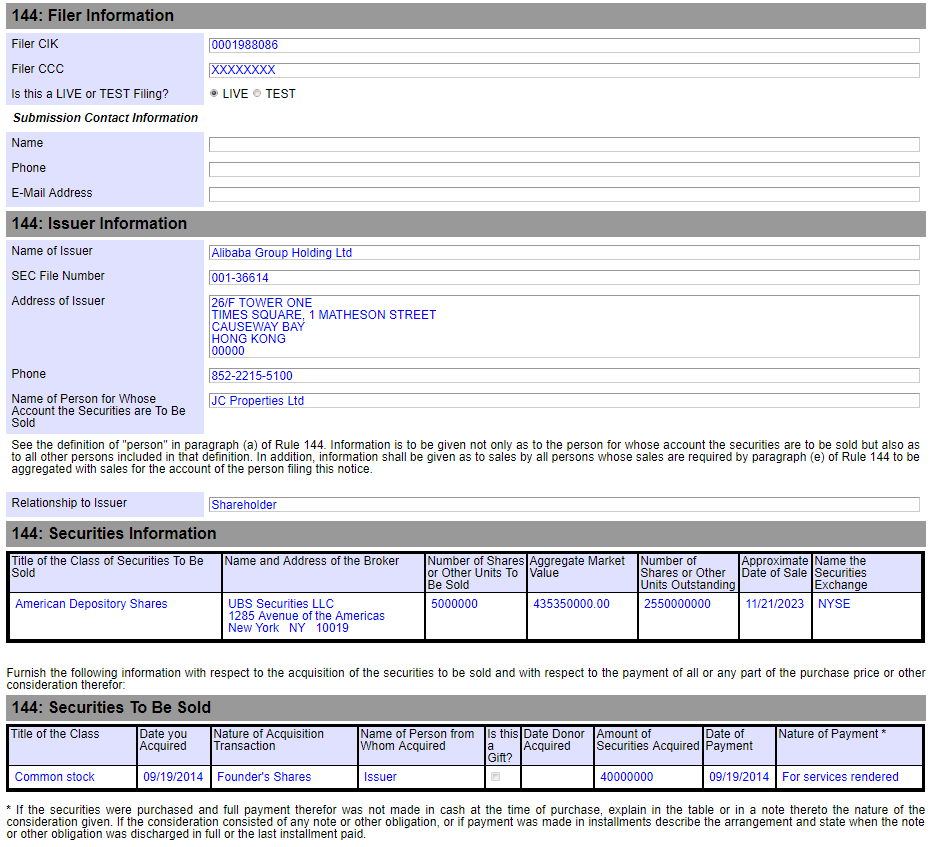
Task: Select the LIVE filing radio button
Action: [x=214, y=93]
